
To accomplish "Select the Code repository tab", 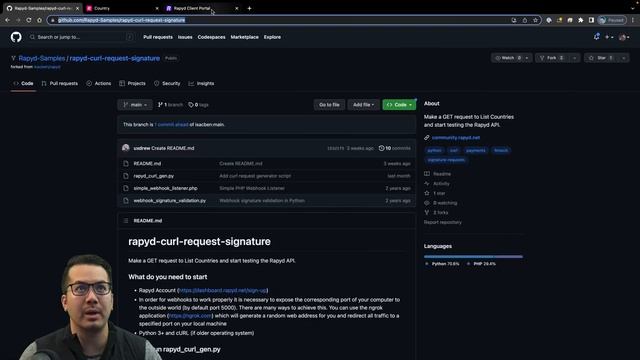I will tap(23, 83).
